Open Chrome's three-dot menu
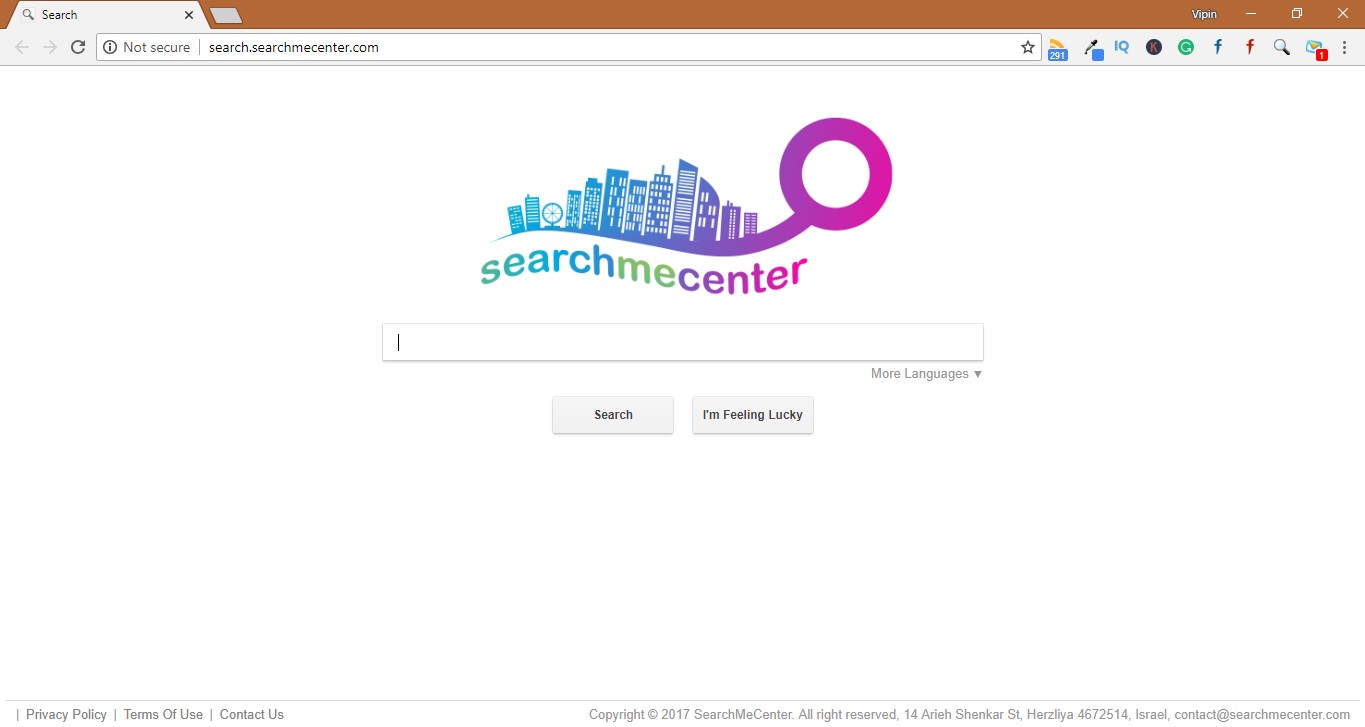Screen dimensions: 1365x727 [1344, 47]
